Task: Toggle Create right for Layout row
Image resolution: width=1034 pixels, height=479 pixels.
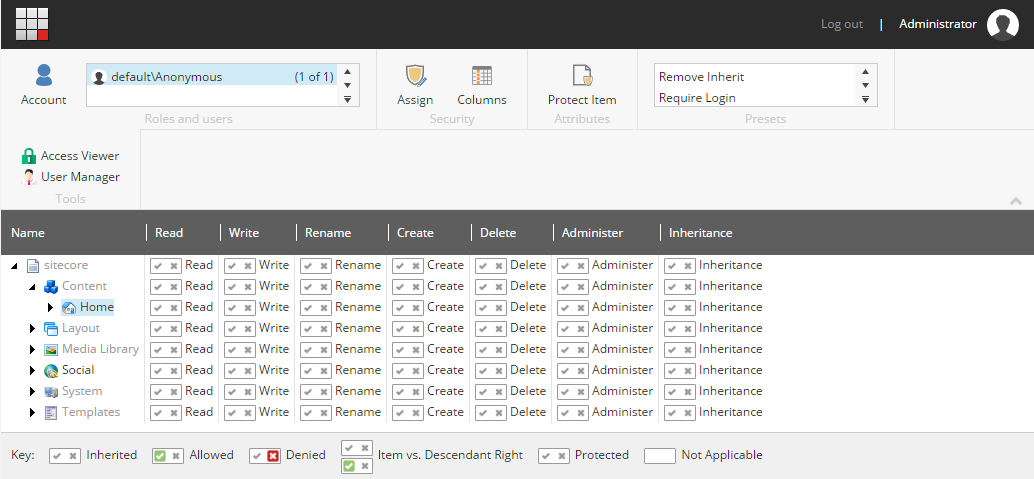Action: [408, 329]
